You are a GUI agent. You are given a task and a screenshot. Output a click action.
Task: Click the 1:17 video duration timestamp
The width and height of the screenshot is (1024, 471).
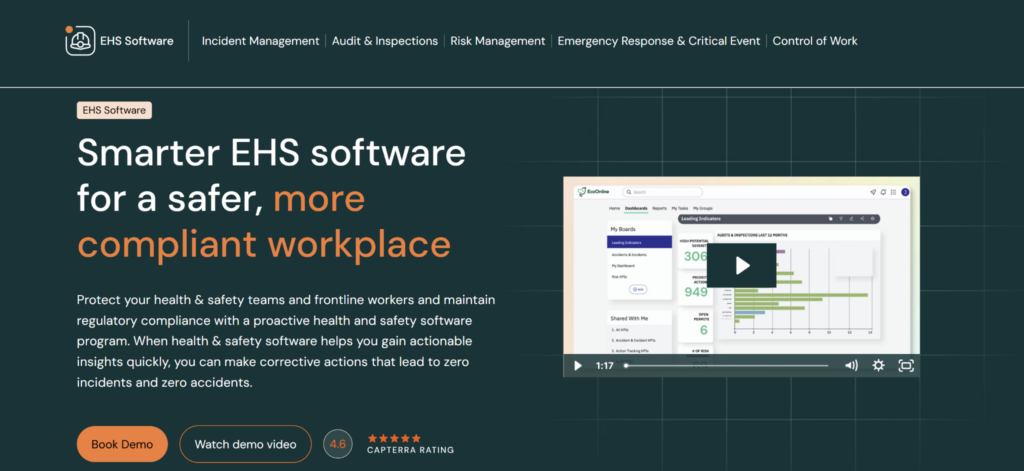[x=605, y=366]
